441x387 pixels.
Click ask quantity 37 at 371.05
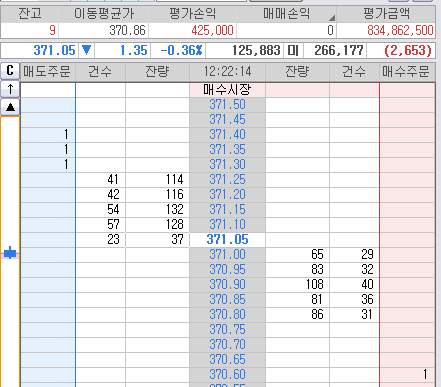[157, 240]
